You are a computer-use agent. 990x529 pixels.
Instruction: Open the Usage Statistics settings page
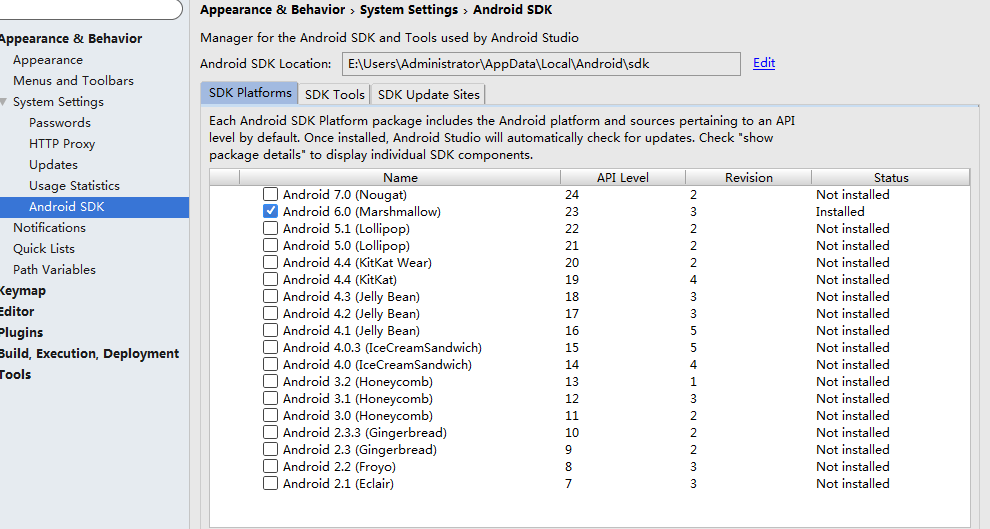75,186
